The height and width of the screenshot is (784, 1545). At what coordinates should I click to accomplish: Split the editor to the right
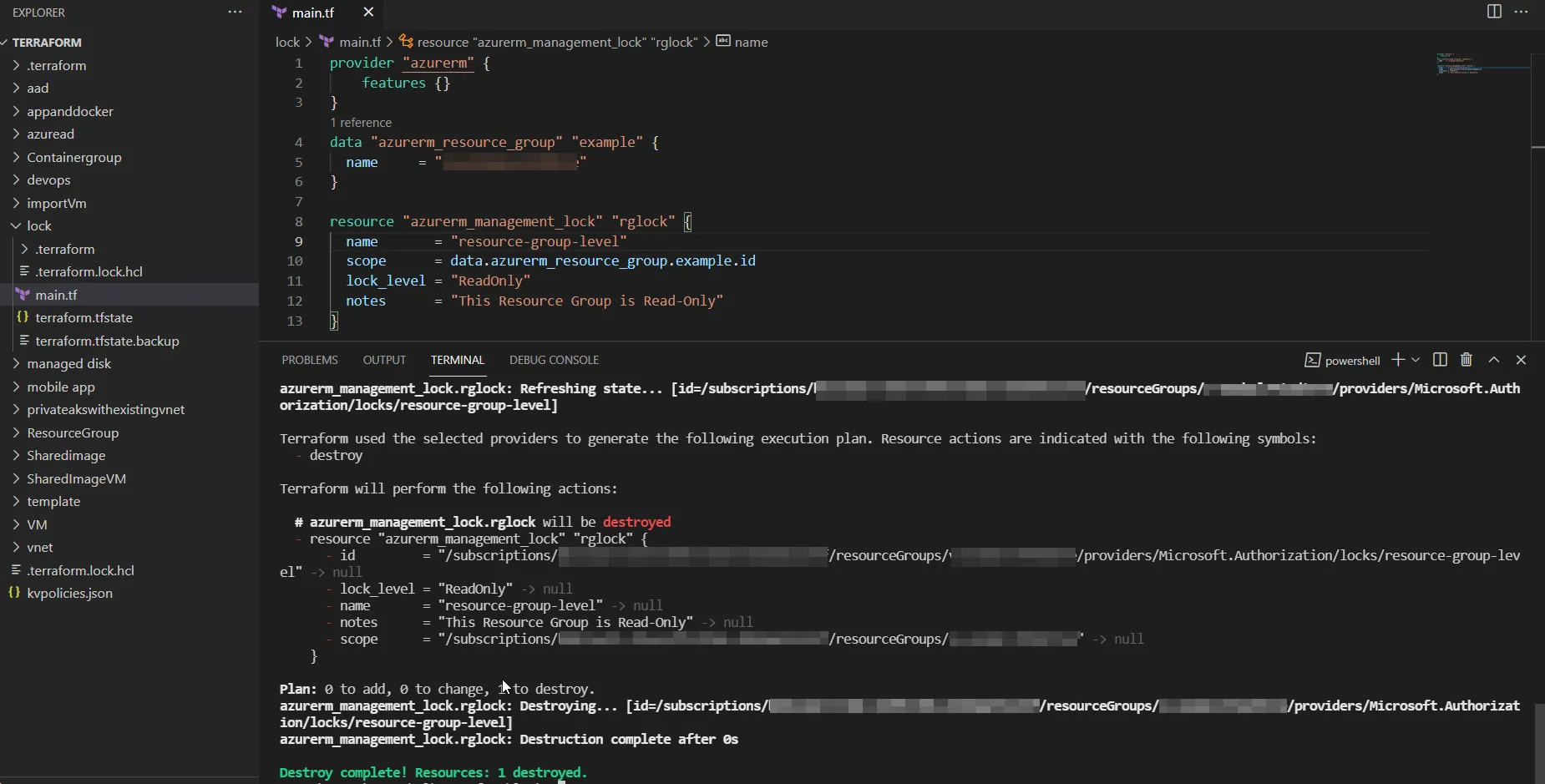(1494, 12)
